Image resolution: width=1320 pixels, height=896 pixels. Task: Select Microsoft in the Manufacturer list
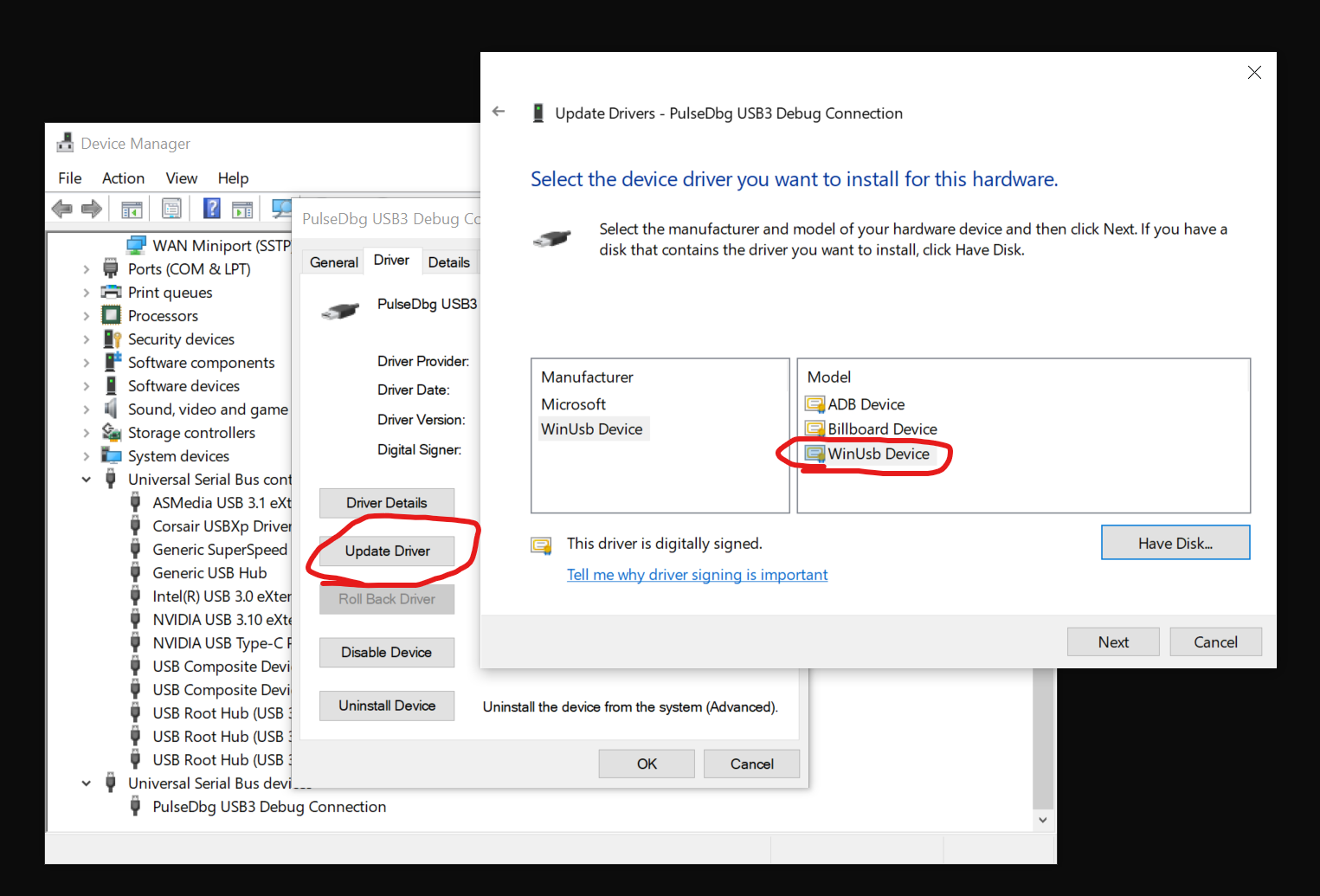[x=573, y=404]
